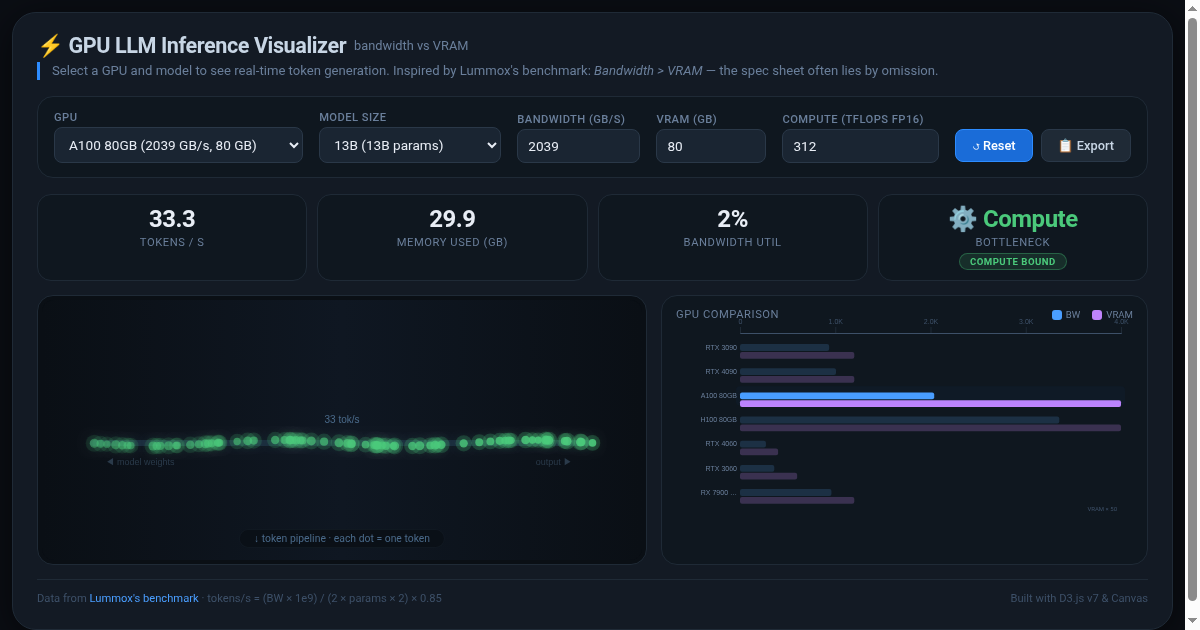Click the RX 7900 chart label
1200x630 pixels.
coord(719,493)
